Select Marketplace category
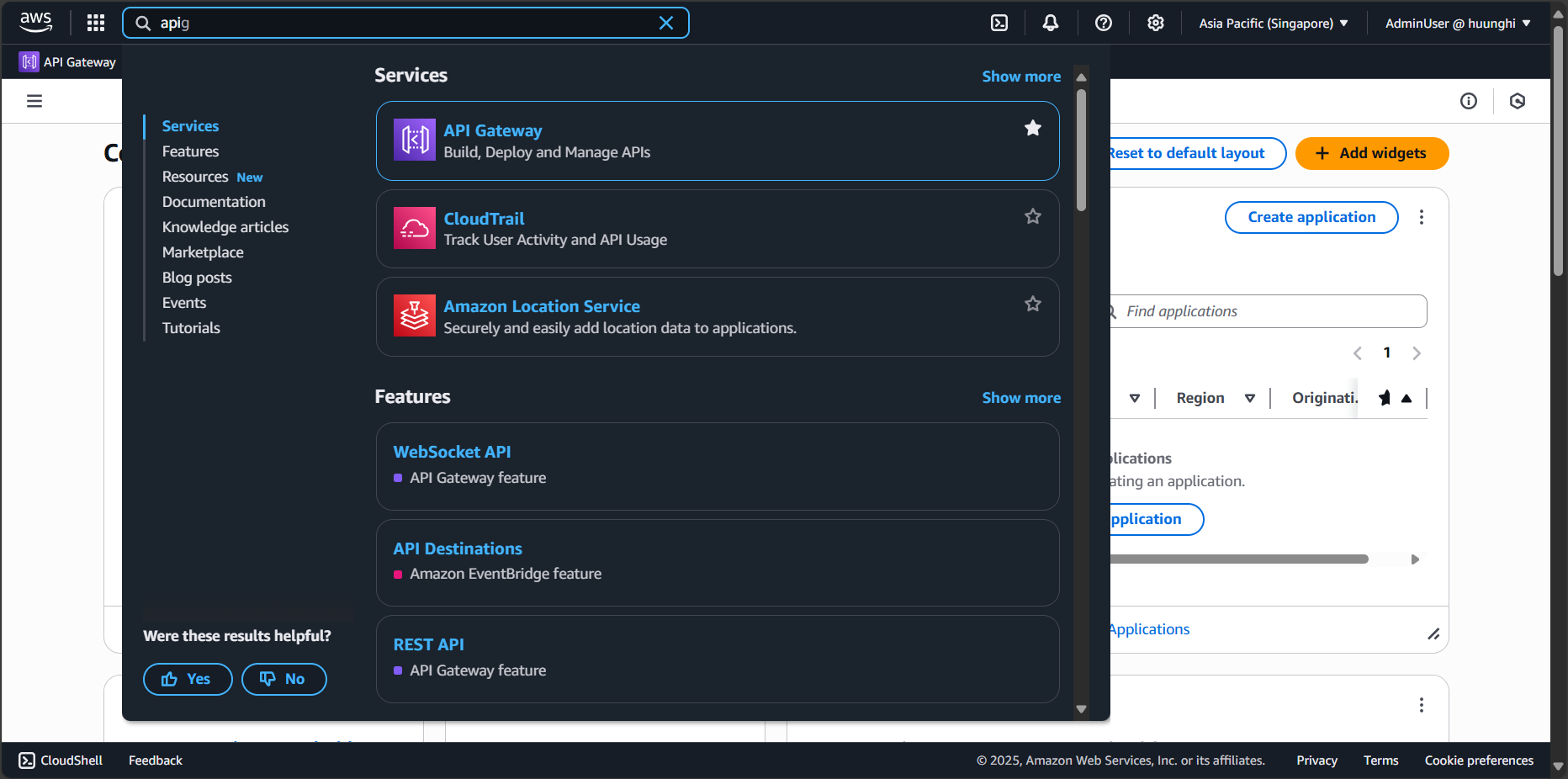The width and height of the screenshot is (1568, 779). point(203,252)
